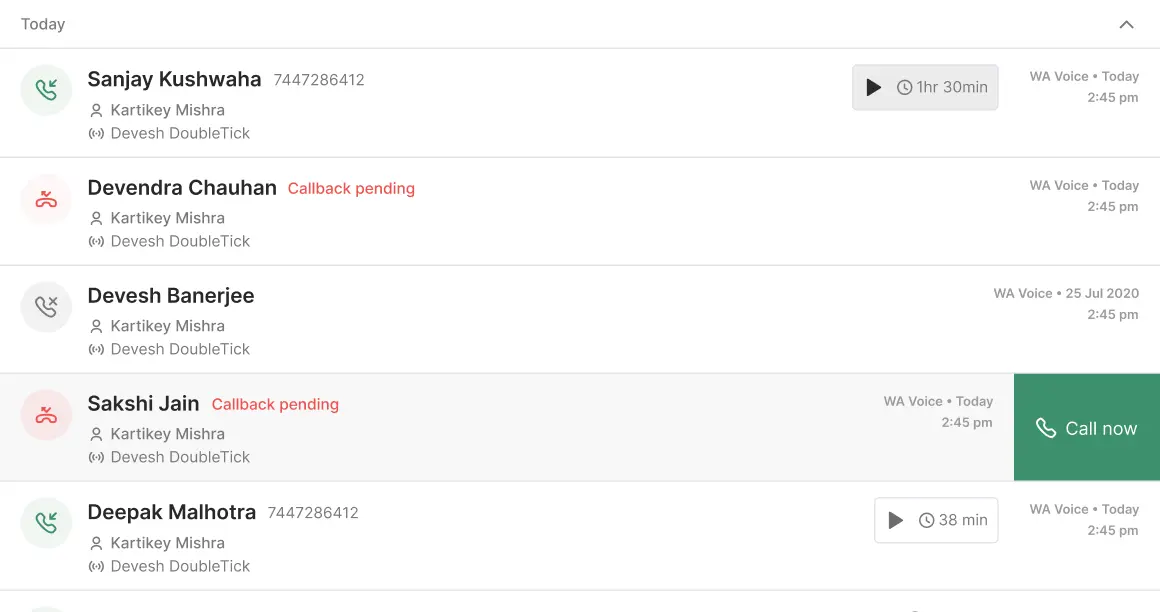Viewport: 1160px width, 612px height.
Task: Click the channel broadcast icon under Devesh Banerjee
Action: coord(97,349)
